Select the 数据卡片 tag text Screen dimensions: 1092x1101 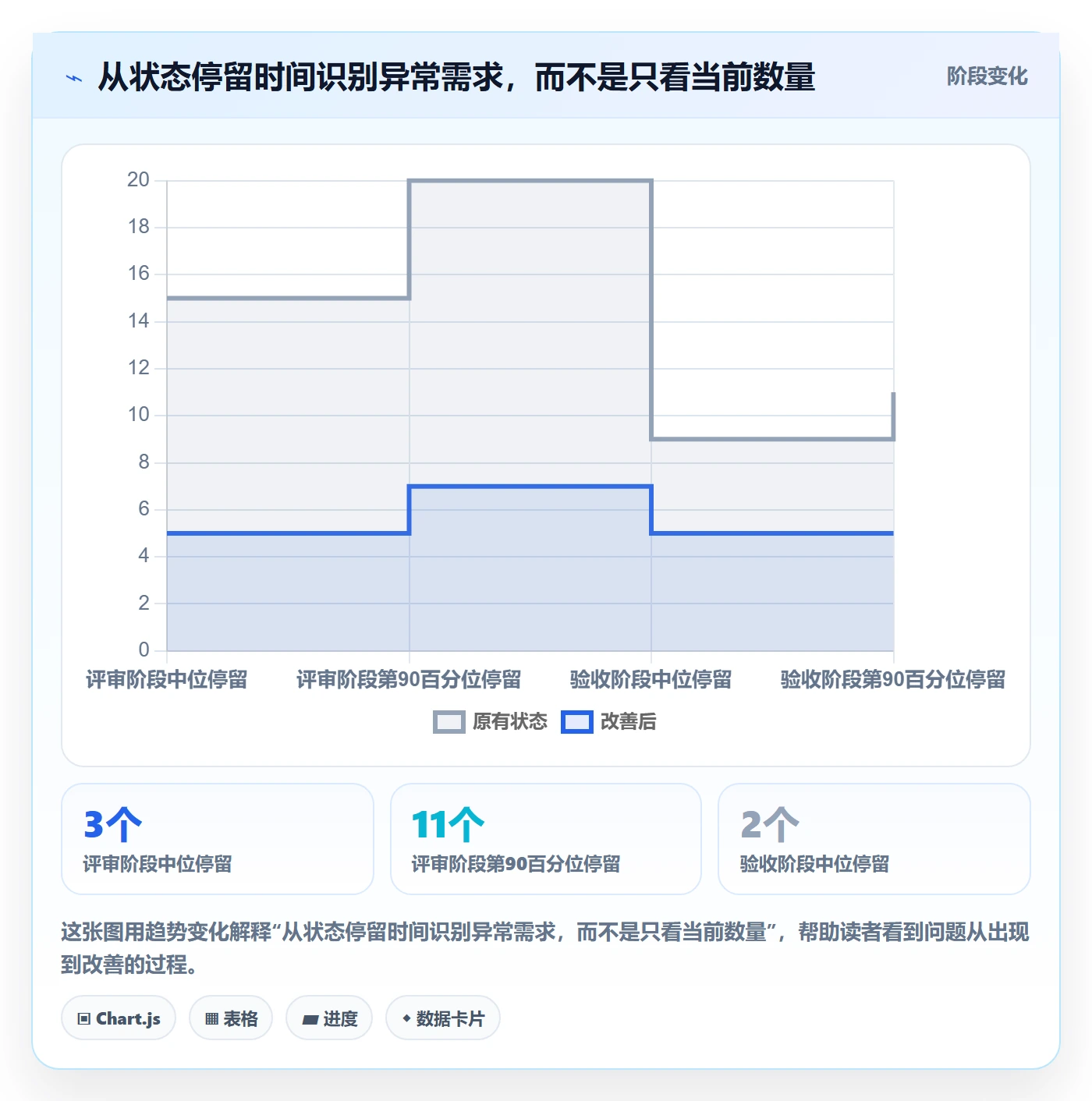point(450,1018)
